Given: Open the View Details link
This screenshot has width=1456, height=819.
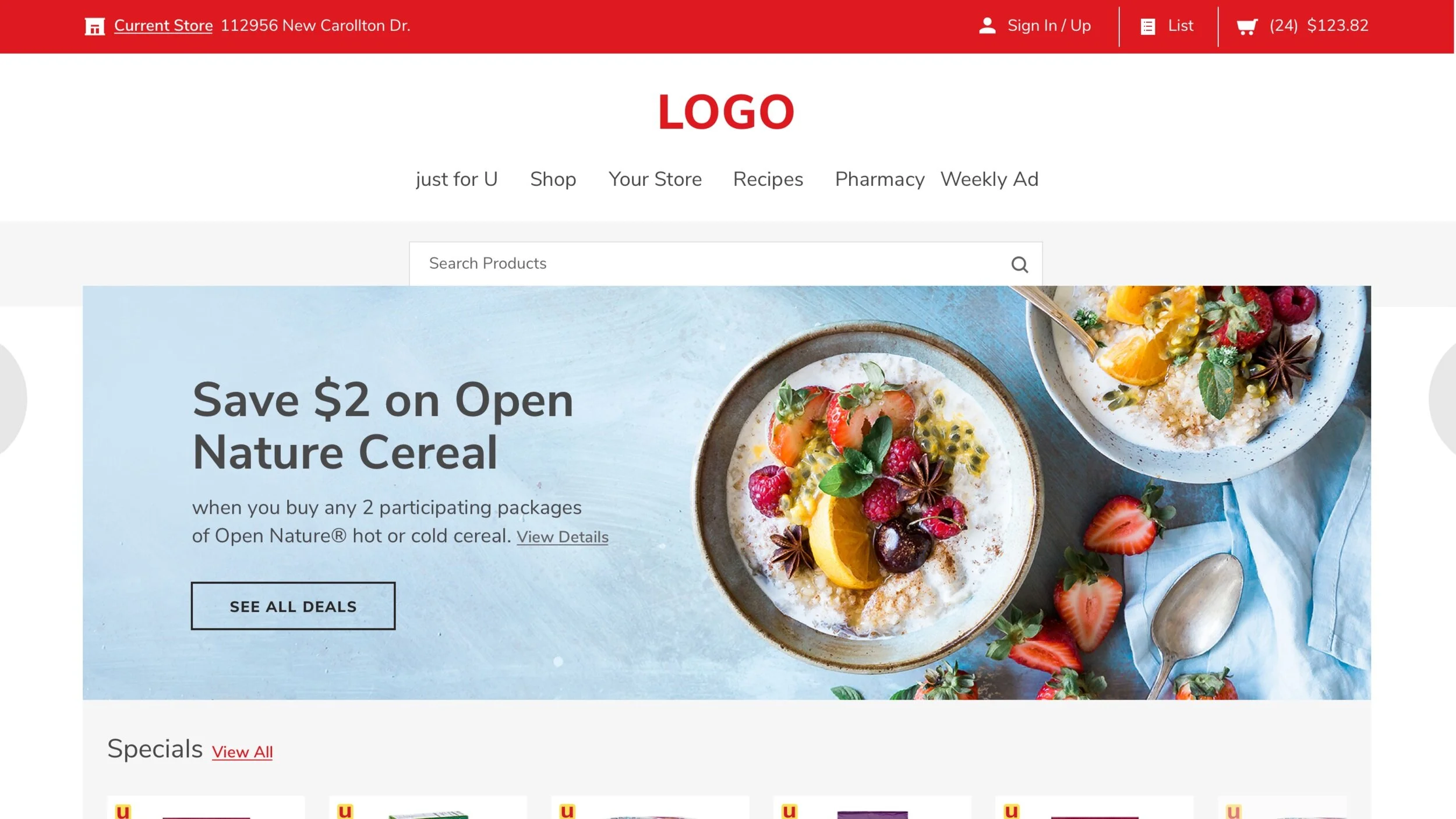Looking at the screenshot, I should 562,537.
